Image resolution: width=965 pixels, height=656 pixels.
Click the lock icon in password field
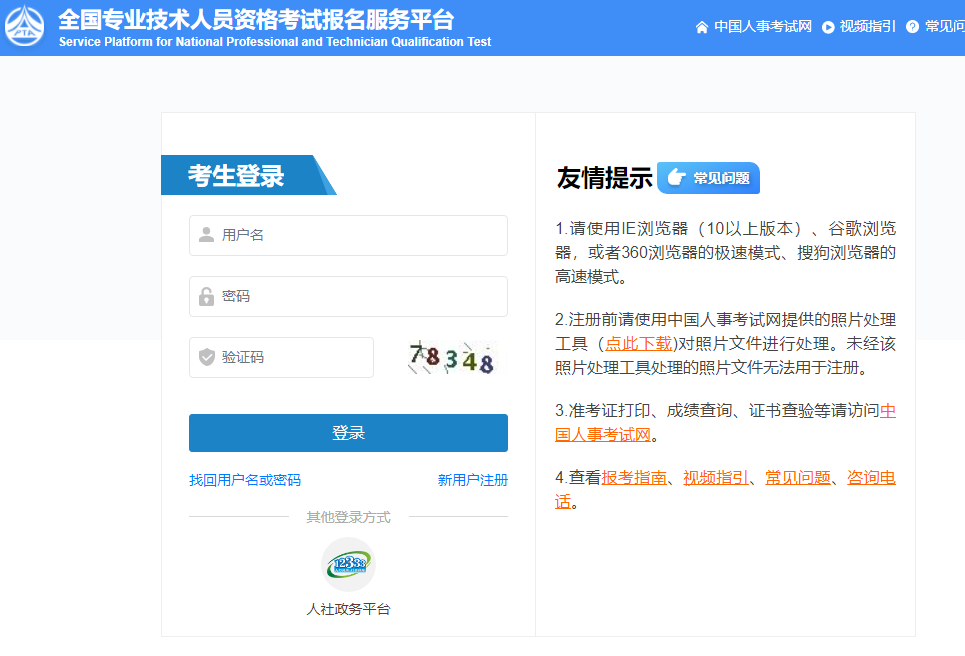click(x=206, y=297)
